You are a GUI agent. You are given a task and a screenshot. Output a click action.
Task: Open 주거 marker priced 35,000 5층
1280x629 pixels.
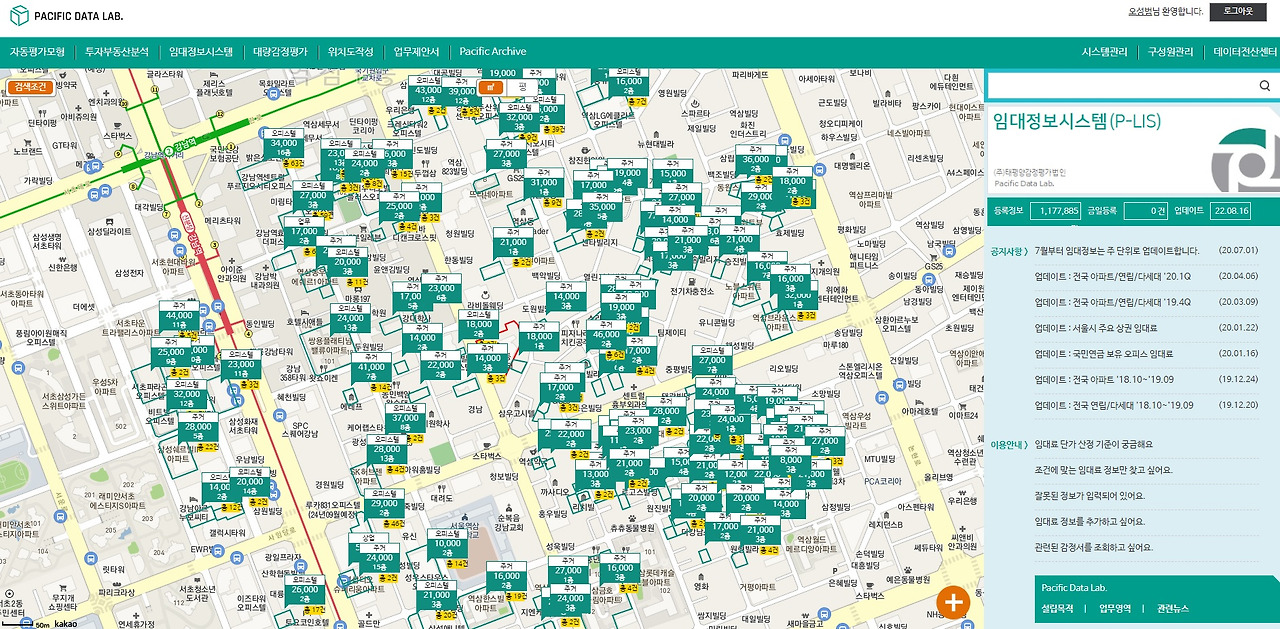coord(602,205)
